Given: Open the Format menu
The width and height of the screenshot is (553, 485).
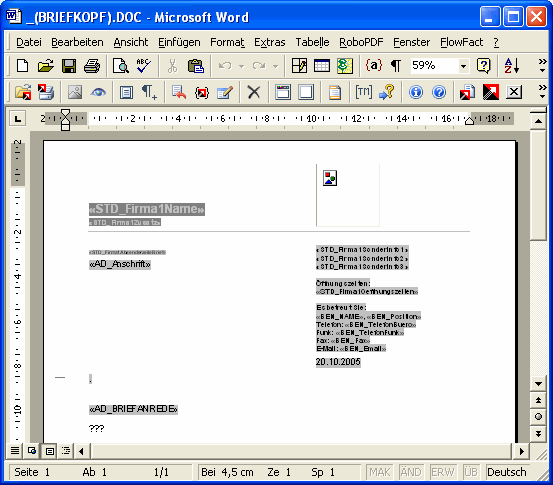Looking at the screenshot, I should 227,42.
